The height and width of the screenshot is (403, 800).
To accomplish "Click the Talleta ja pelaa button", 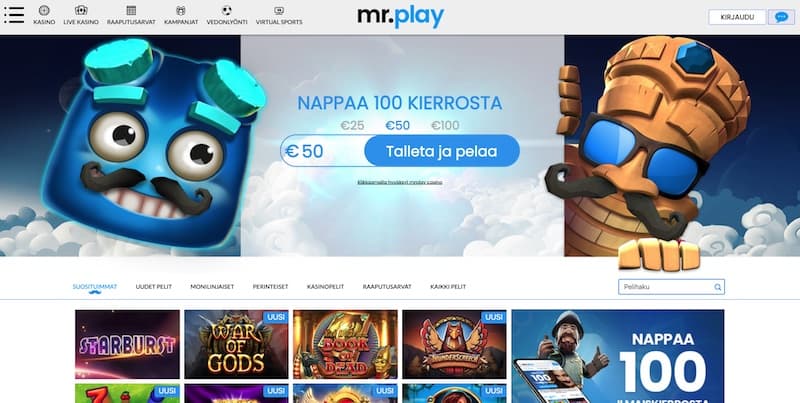I will point(442,151).
